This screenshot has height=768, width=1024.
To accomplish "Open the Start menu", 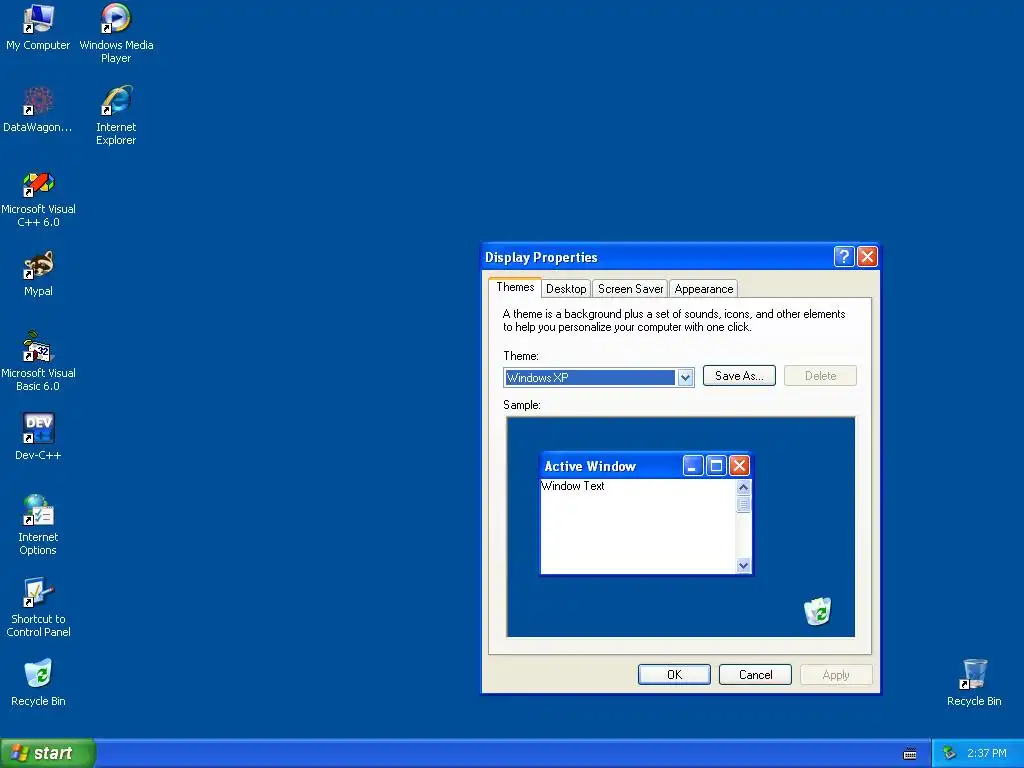I will (48, 753).
